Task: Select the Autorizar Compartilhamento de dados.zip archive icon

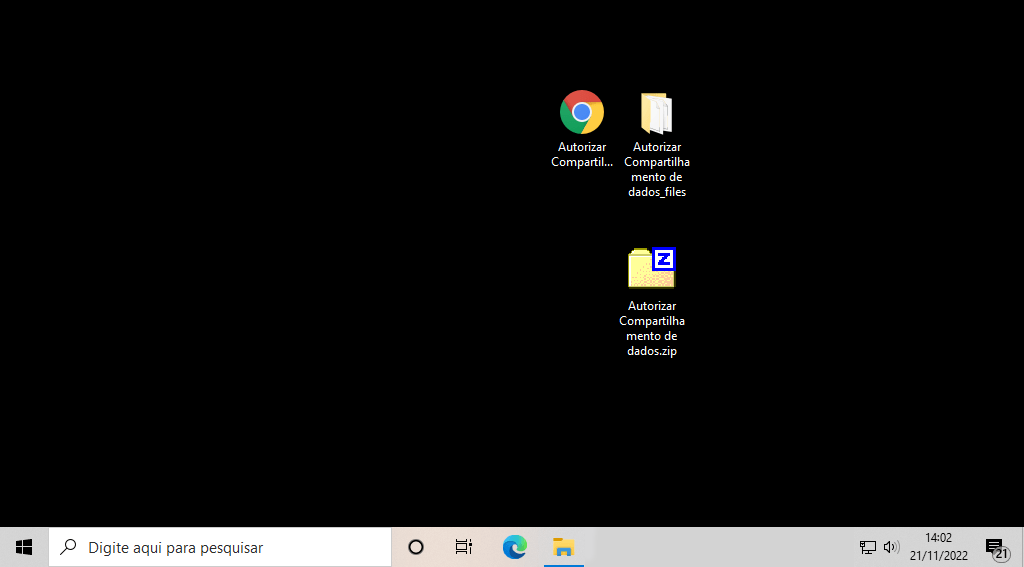Action: [651, 269]
